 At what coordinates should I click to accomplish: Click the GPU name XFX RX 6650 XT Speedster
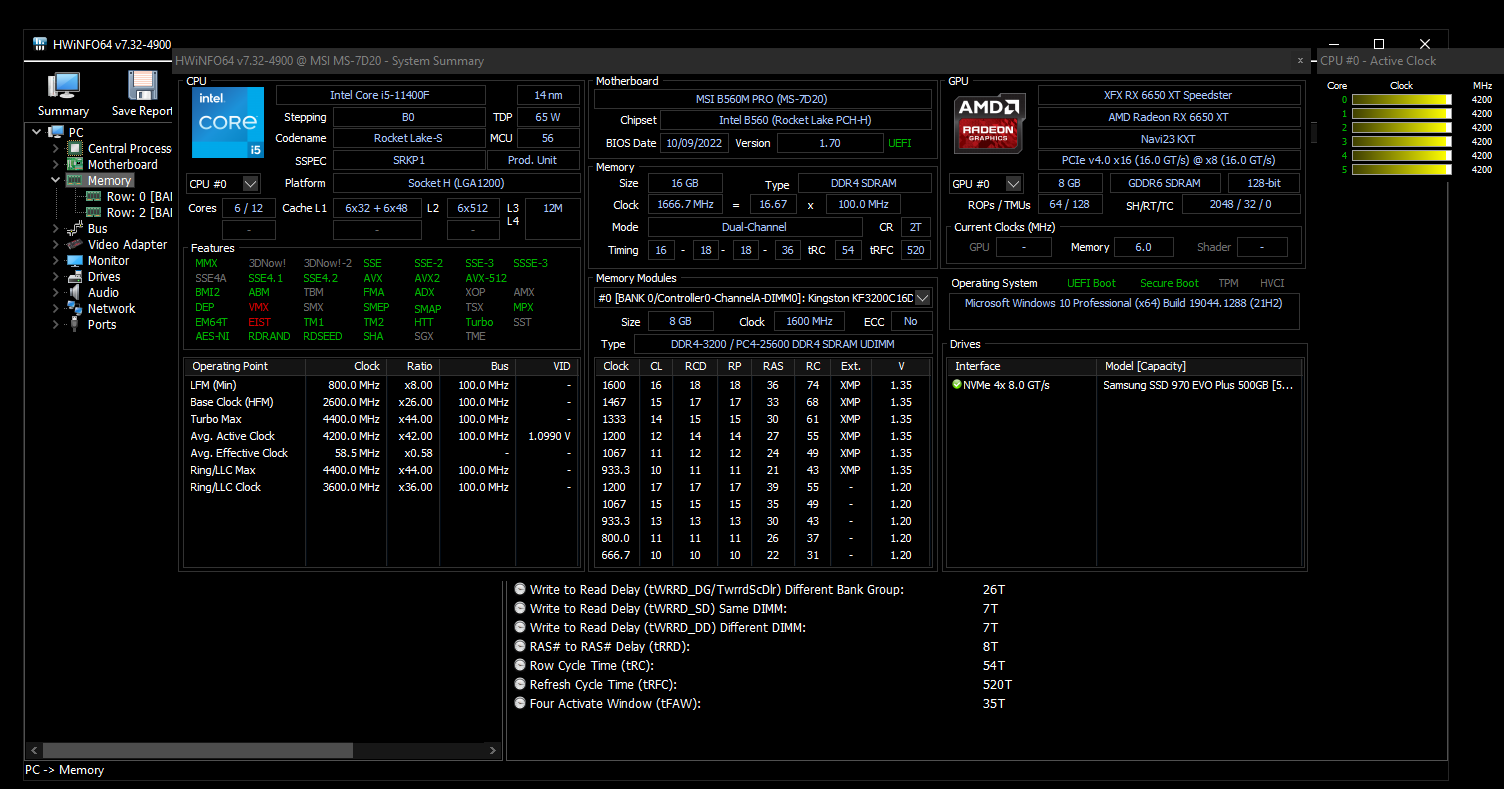1169,95
